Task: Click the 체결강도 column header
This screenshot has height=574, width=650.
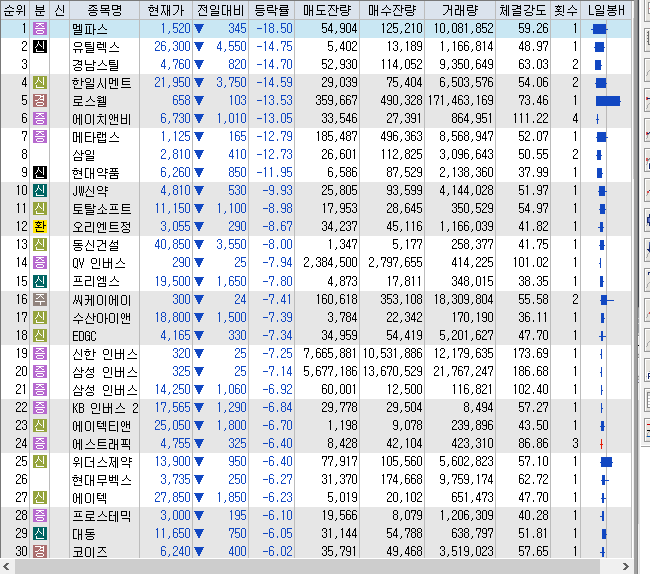Action: [523, 10]
